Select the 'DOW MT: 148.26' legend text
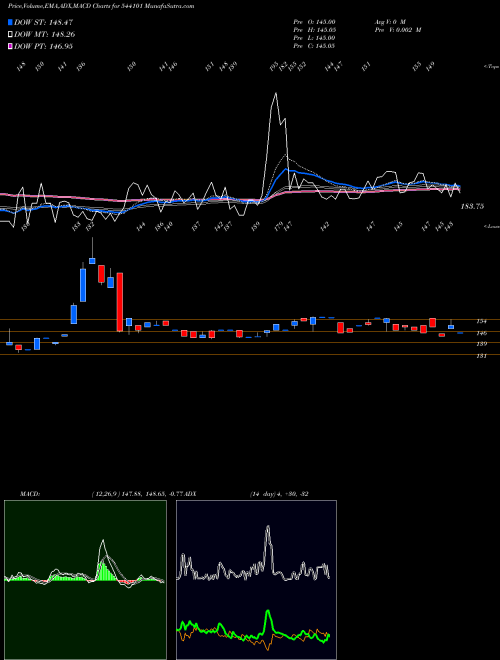The width and height of the screenshot is (500, 660). (45, 35)
